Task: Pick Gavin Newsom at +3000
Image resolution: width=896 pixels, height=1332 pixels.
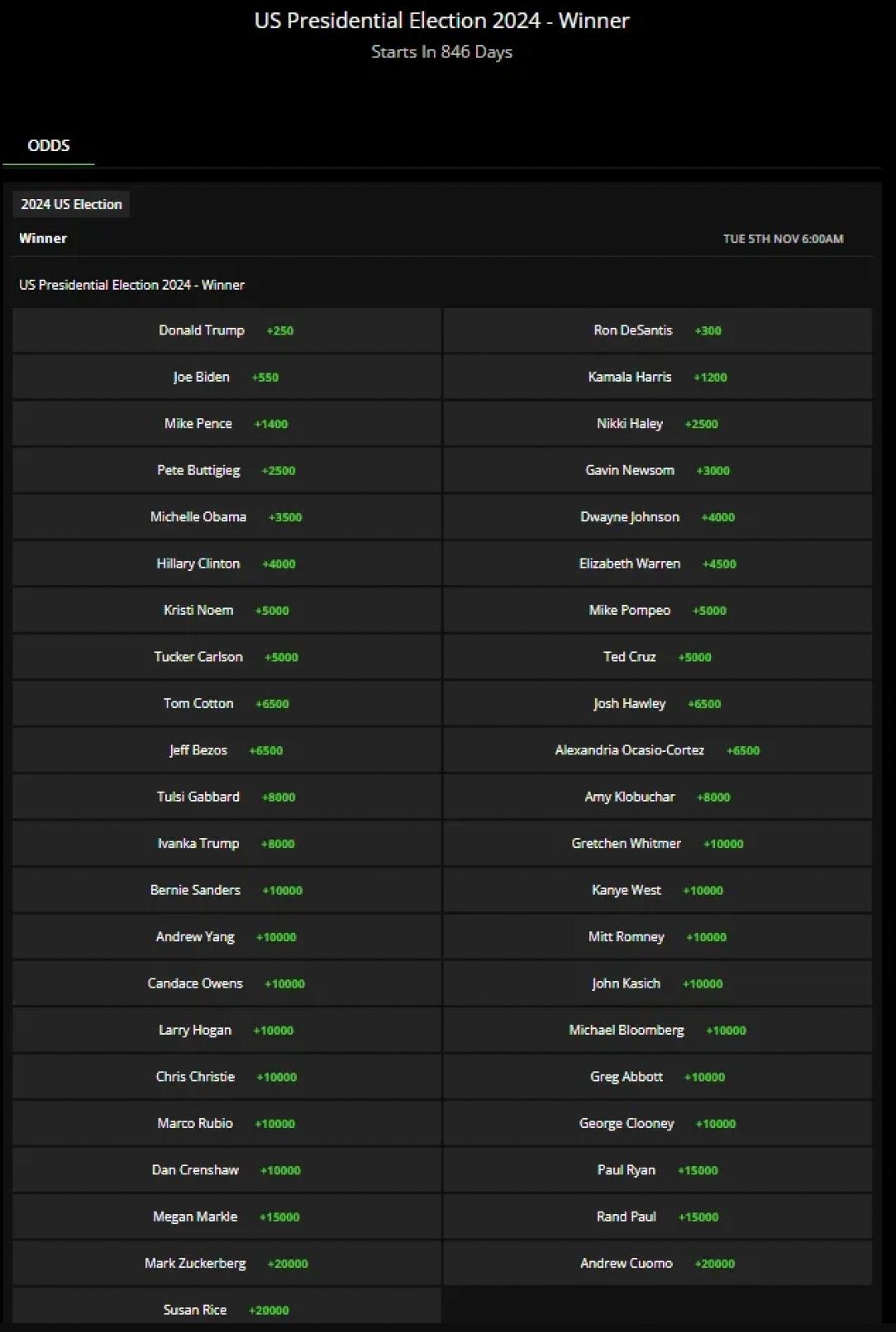Action: coord(657,470)
